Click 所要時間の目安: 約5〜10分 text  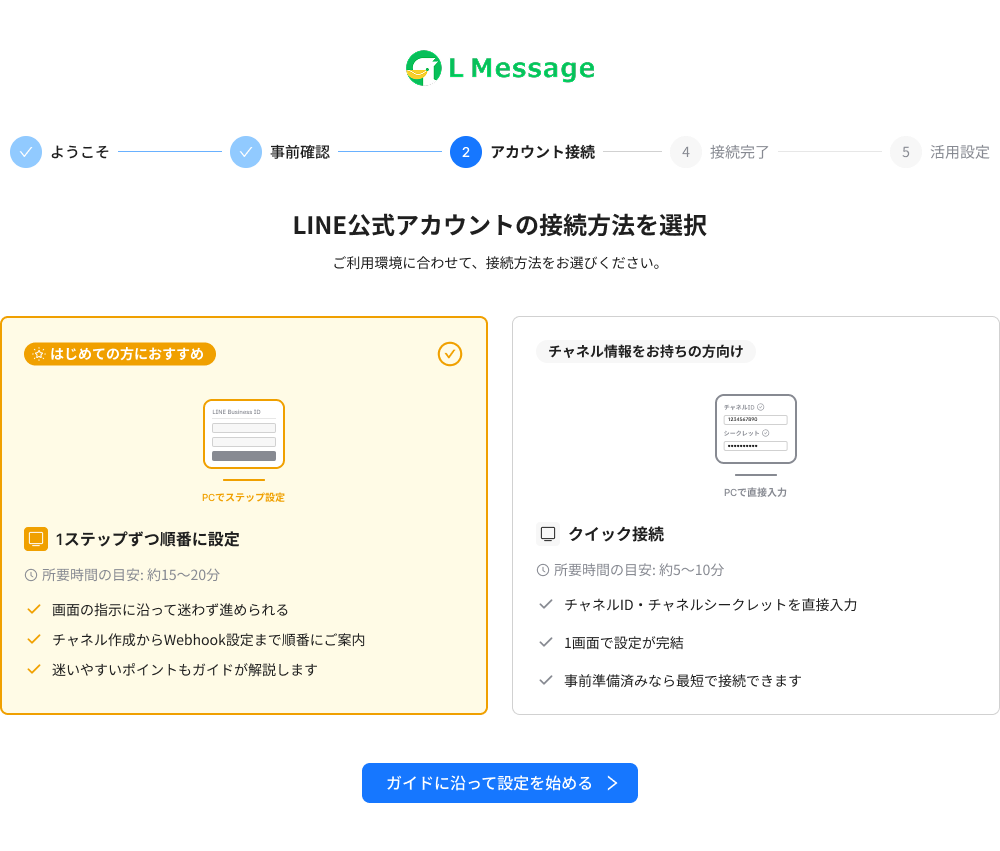(639, 570)
